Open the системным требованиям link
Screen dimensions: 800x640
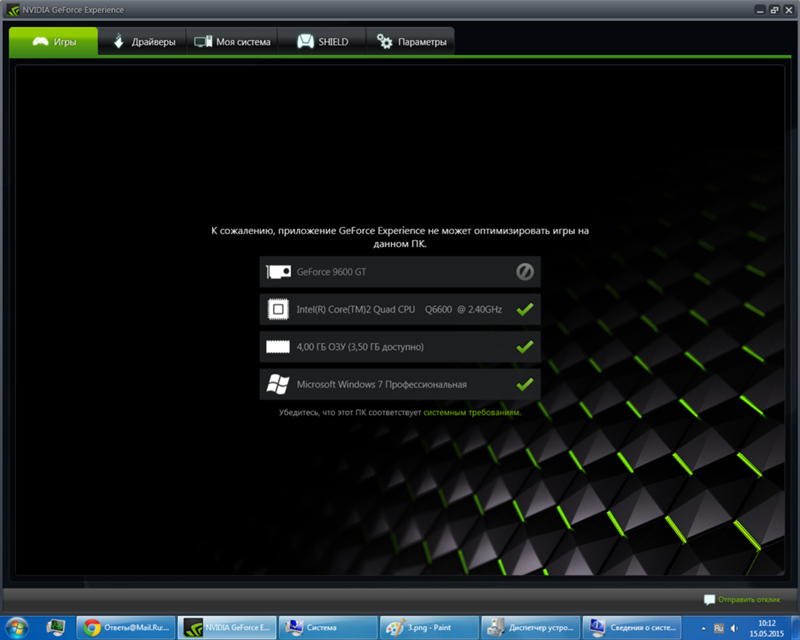(471, 412)
